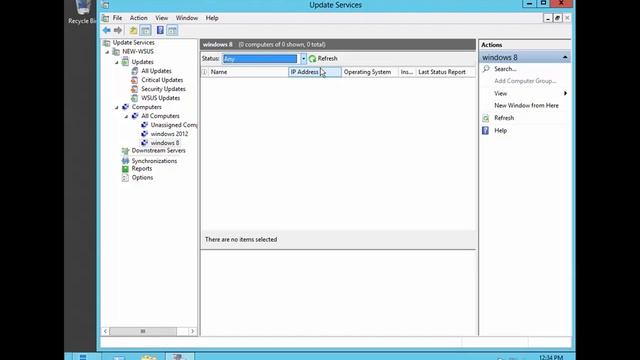
Task: Click the inner window minimize button
Action: tap(548, 18)
